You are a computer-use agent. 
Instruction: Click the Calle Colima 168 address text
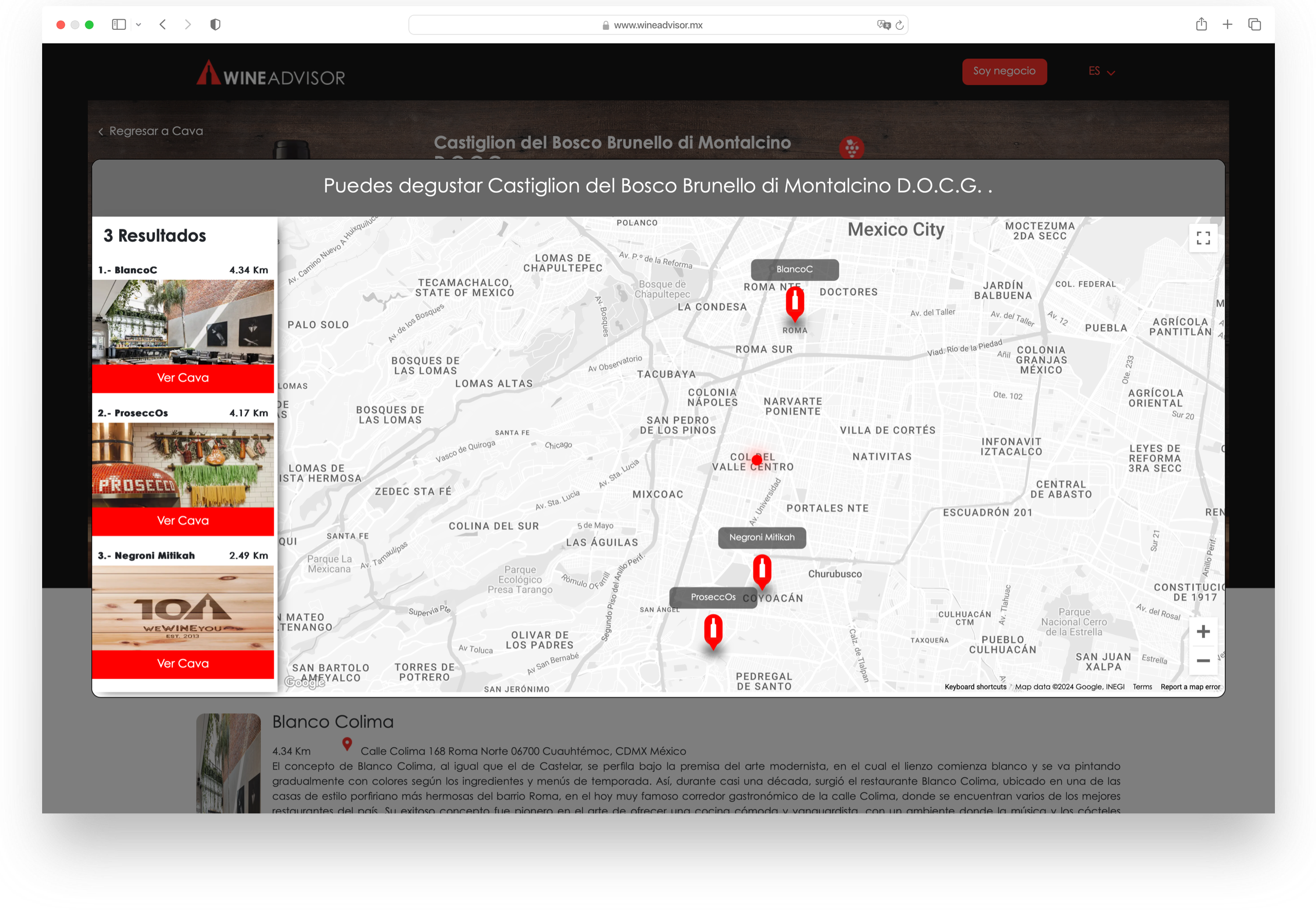click(523, 751)
